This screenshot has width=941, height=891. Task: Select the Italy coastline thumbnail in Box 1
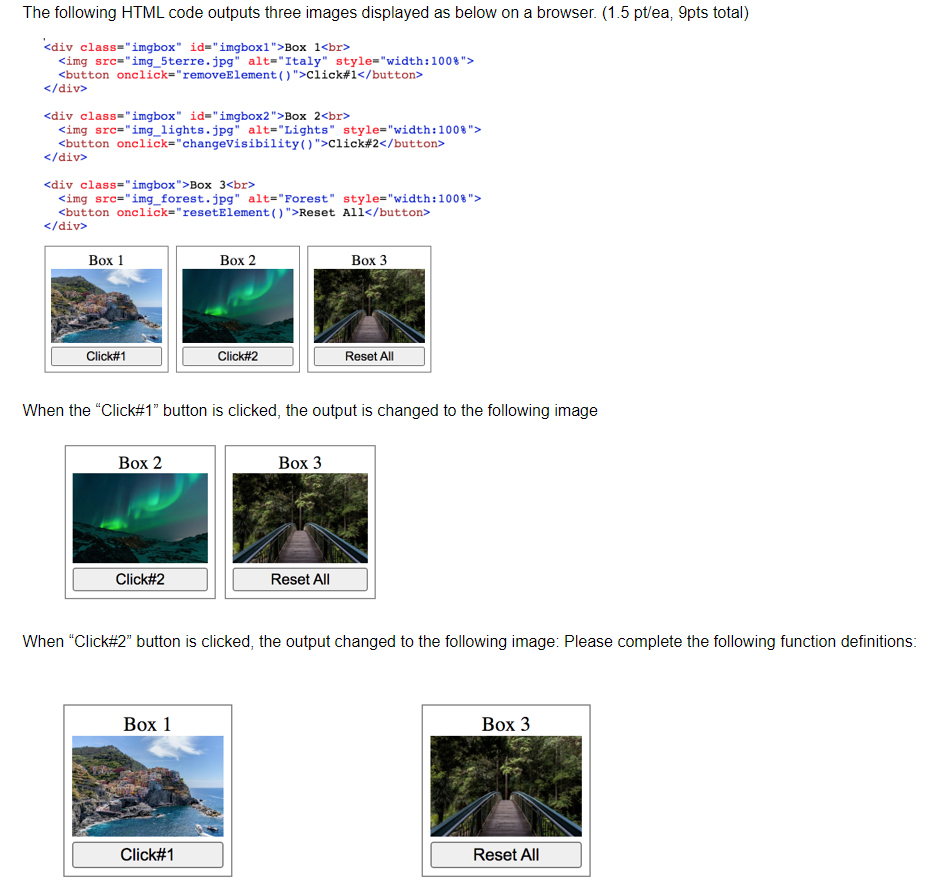pos(106,306)
